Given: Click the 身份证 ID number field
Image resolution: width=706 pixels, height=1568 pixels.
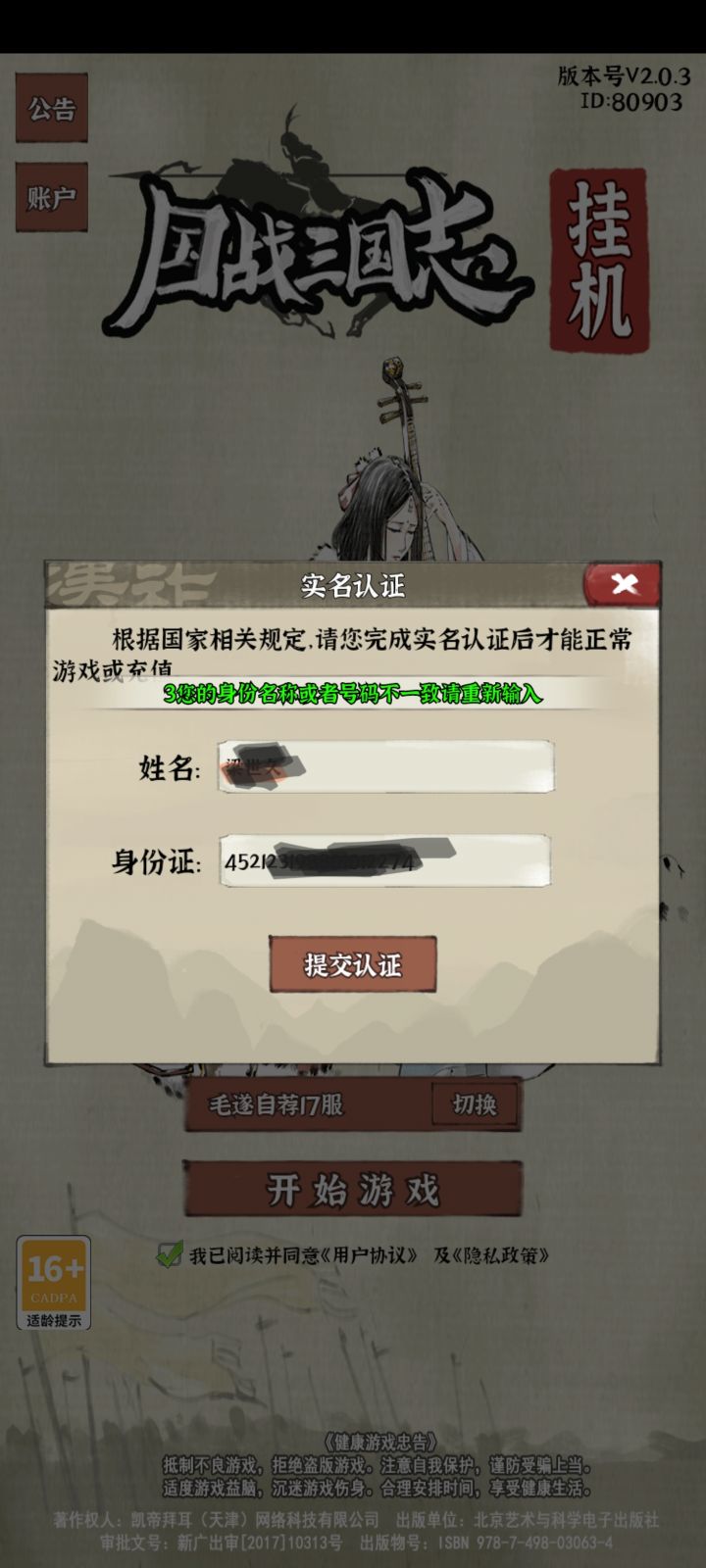Looking at the screenshot, I should click(384, 860).
